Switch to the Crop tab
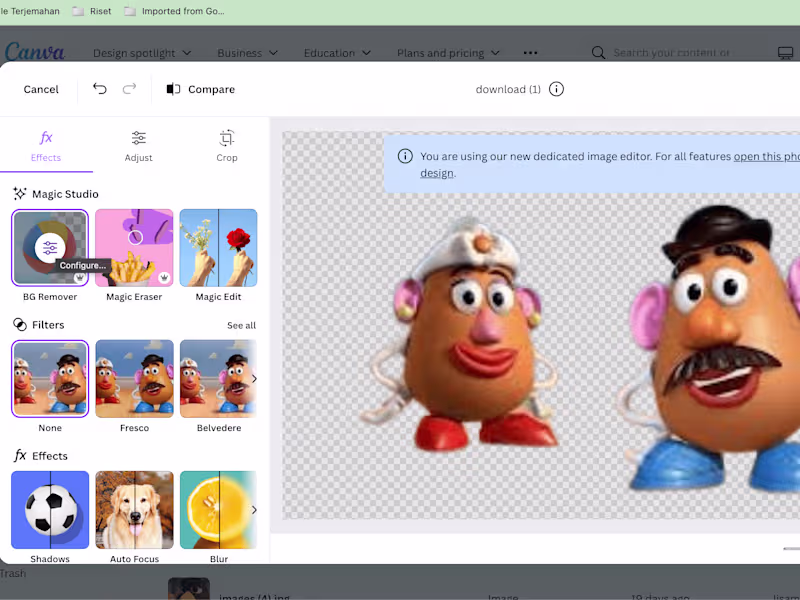The image size is (800, 600). point(227,145)
